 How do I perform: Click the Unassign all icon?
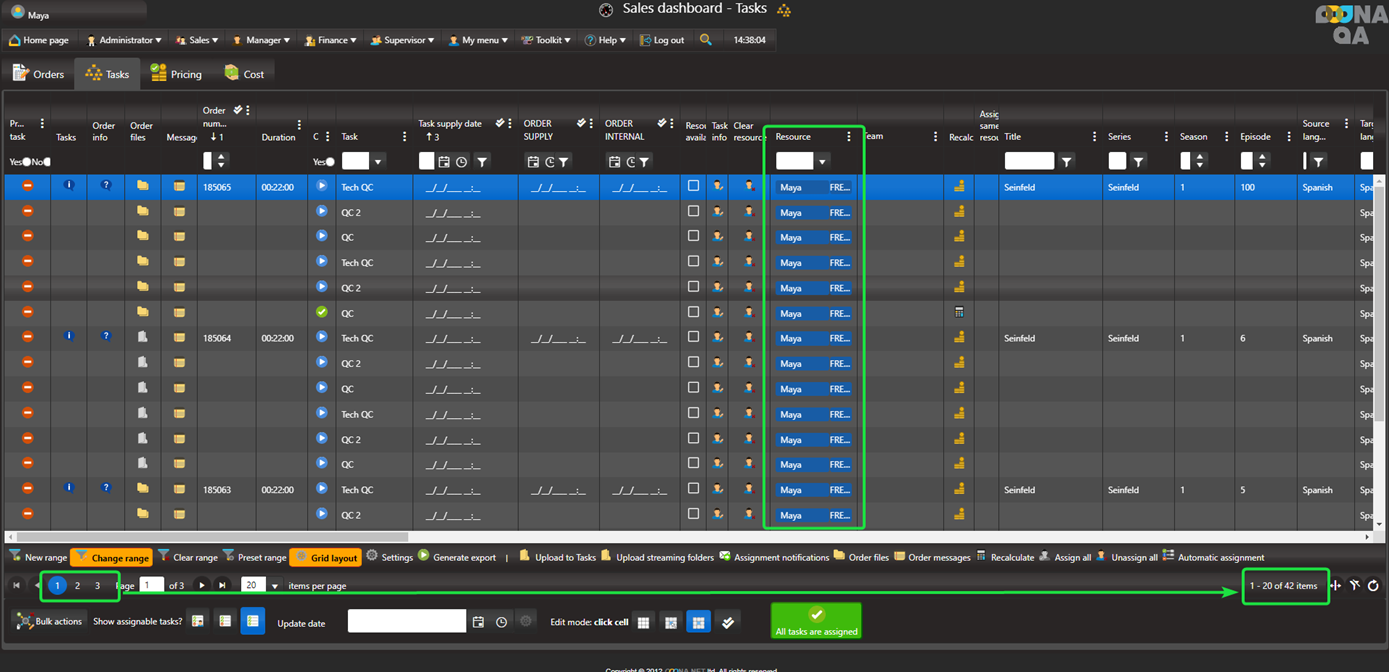(x=1101, y=557)
